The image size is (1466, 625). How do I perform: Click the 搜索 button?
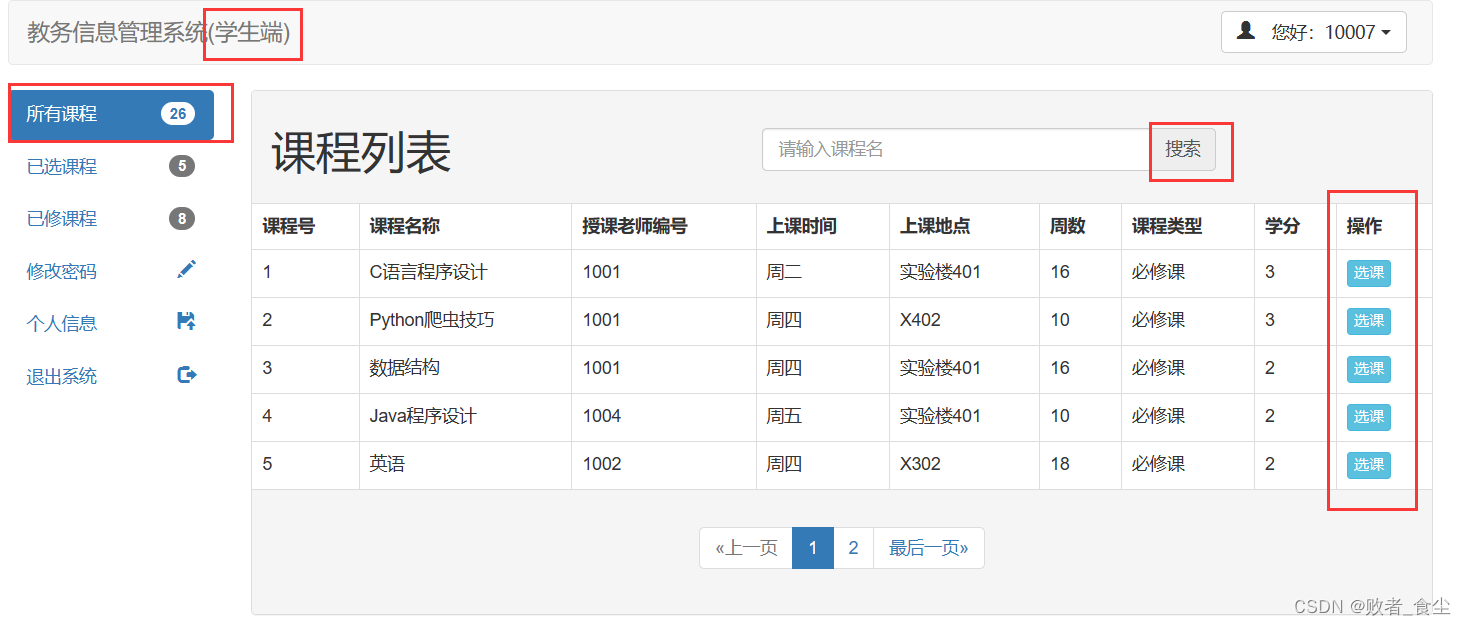click(1183, 149)
